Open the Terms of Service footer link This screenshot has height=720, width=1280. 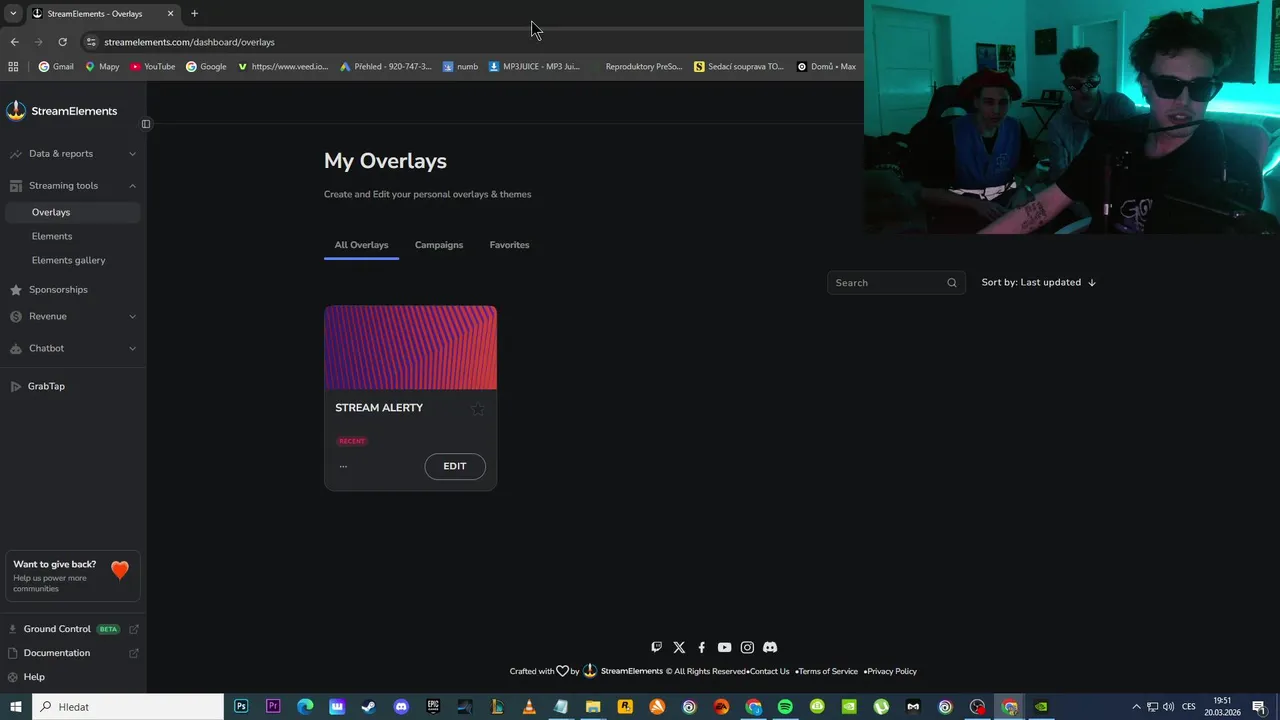(x=828, y=671)
